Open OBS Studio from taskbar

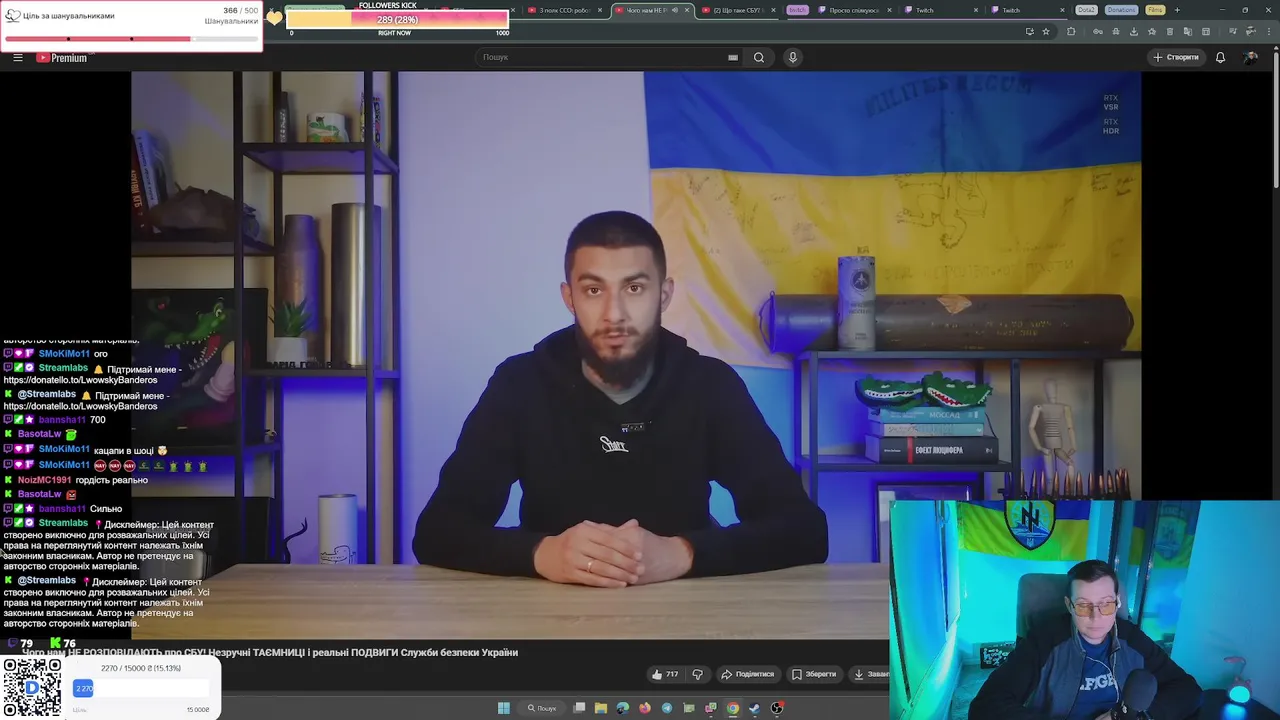coord(777,708)
